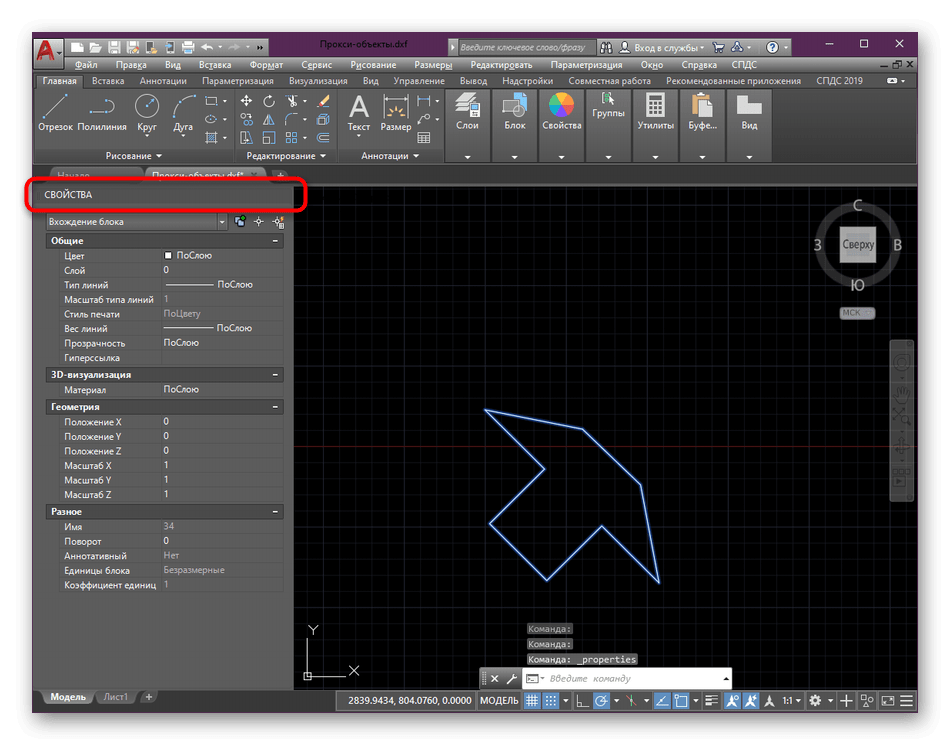Click the Offset tool icon
Screen dimensions: 950x745
[x=324, y=138]
